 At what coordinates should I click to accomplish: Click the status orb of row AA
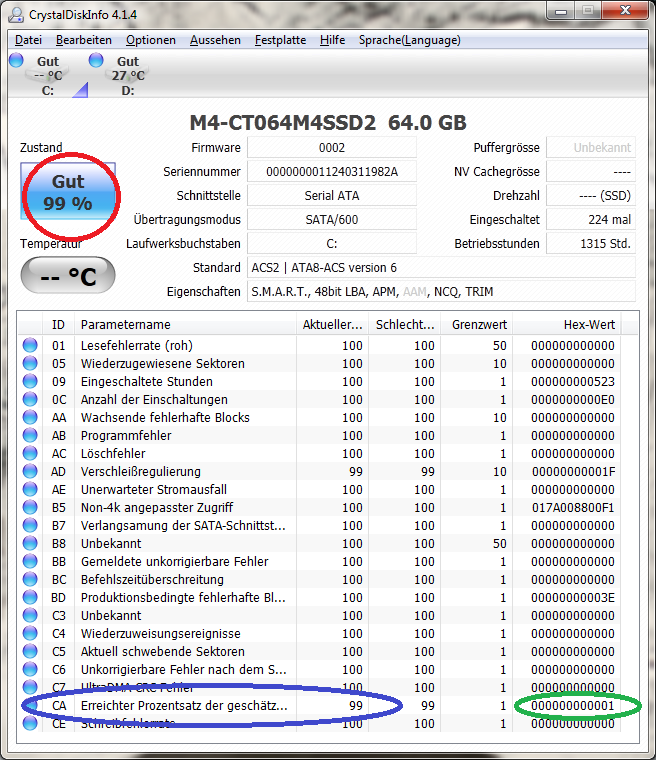point(30,417)
